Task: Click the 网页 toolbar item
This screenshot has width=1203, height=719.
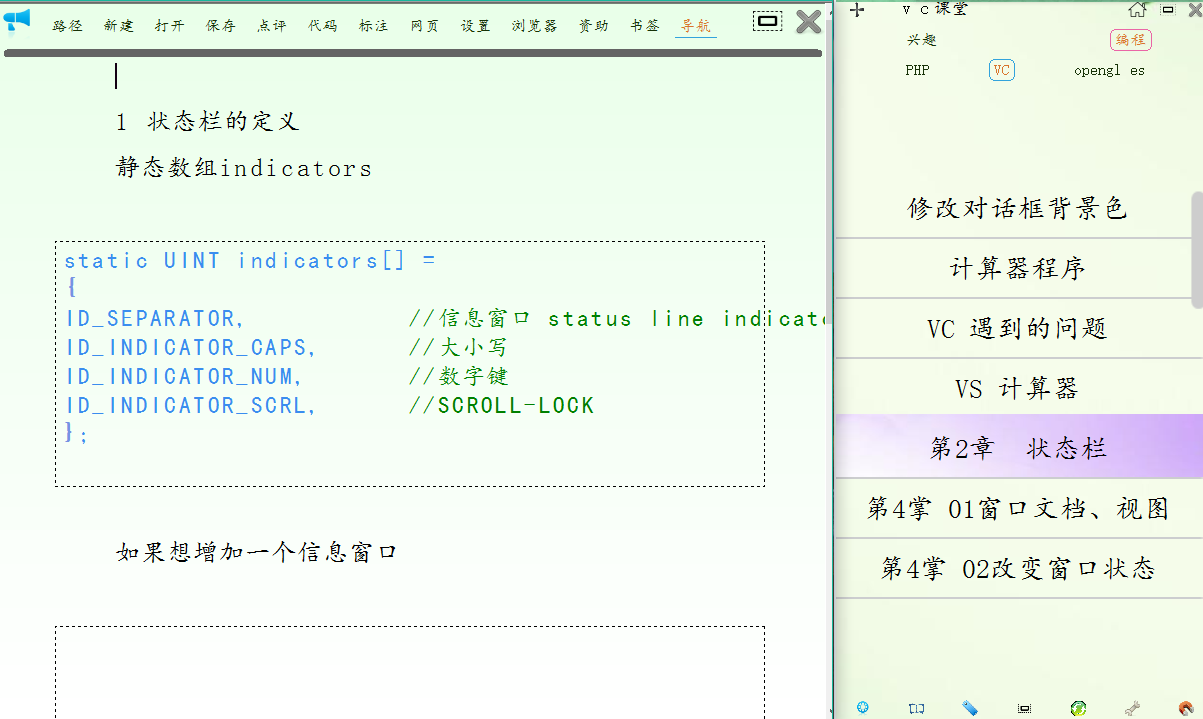Action: [425, 26]
